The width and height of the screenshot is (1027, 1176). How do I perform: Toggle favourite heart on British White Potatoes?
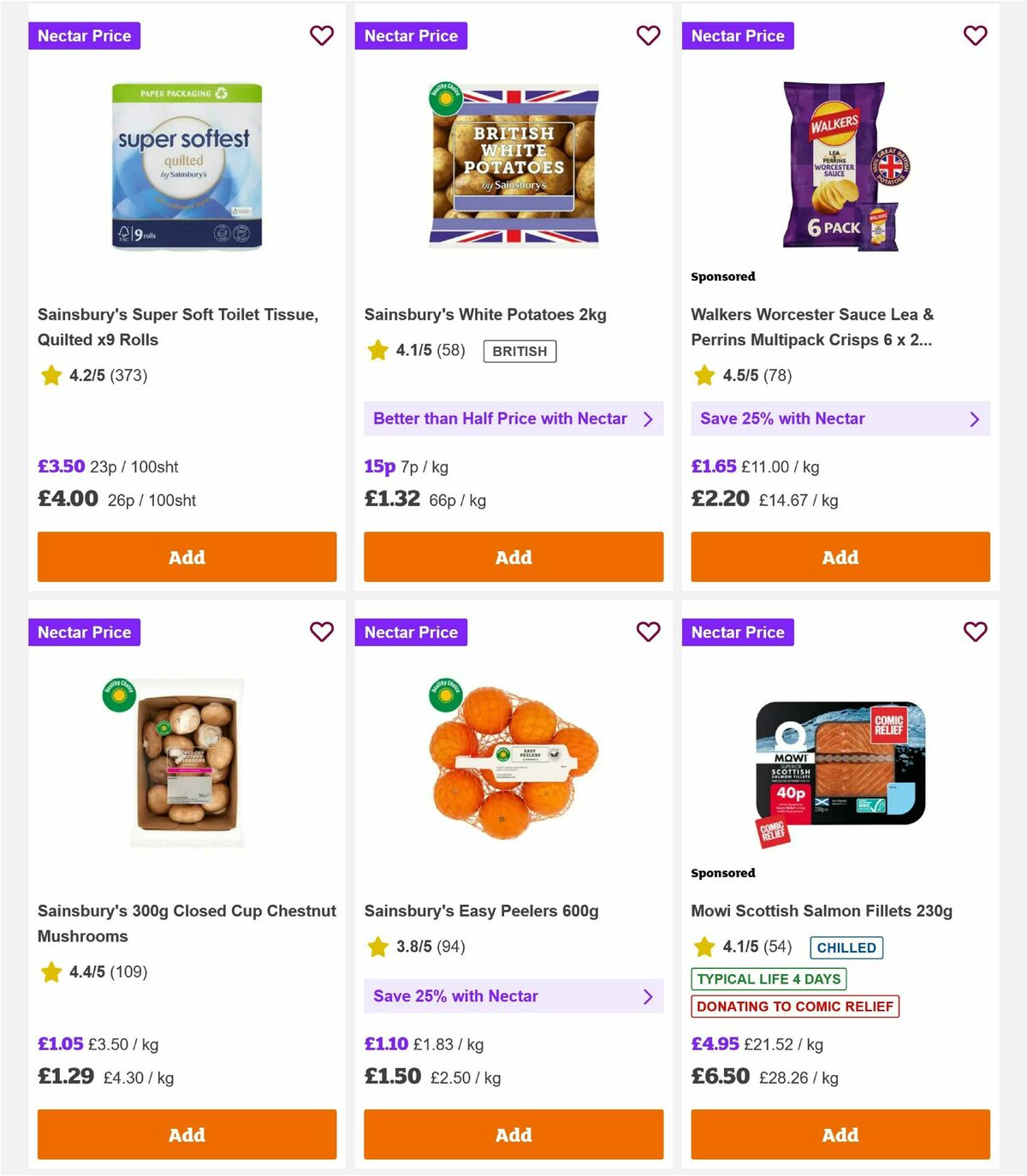tap(649, 36)
